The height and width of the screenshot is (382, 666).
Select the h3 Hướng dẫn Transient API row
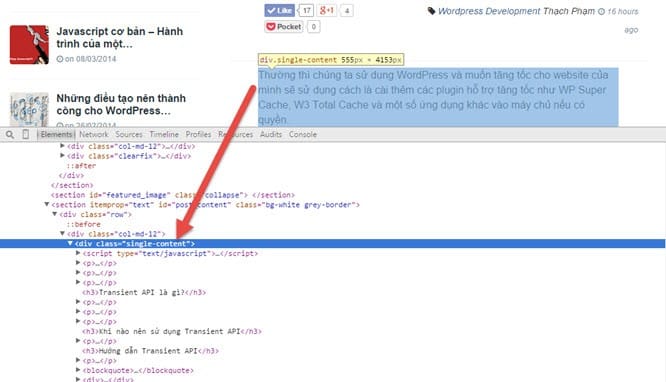[150, 351]
